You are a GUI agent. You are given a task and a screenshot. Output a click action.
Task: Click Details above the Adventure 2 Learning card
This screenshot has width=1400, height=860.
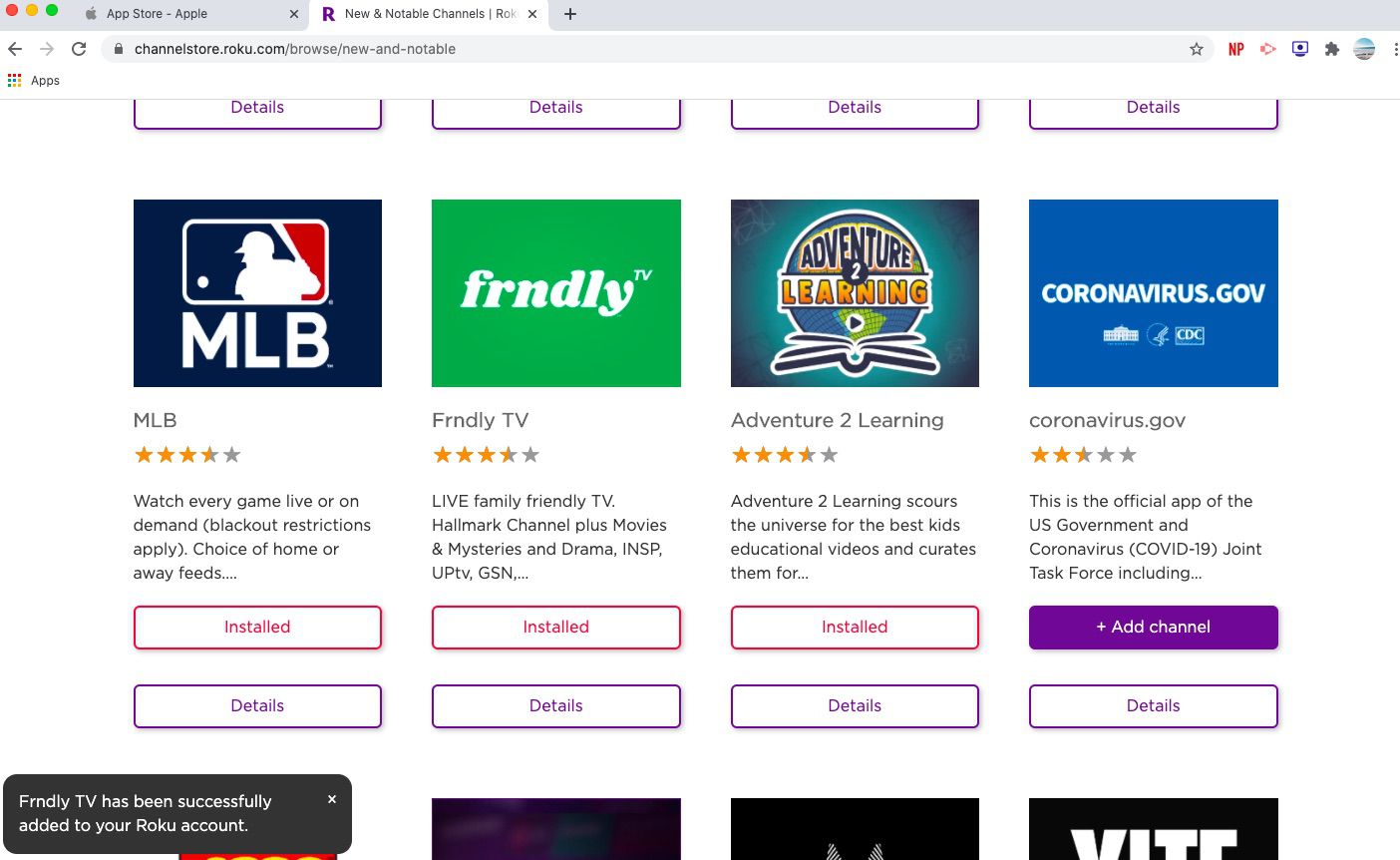(x=855, y=113)
